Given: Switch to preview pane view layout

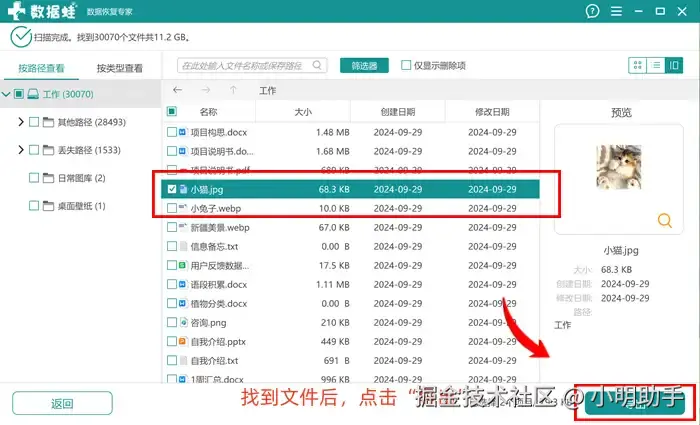Looking at the screenshot, I should tap(674, 66).
